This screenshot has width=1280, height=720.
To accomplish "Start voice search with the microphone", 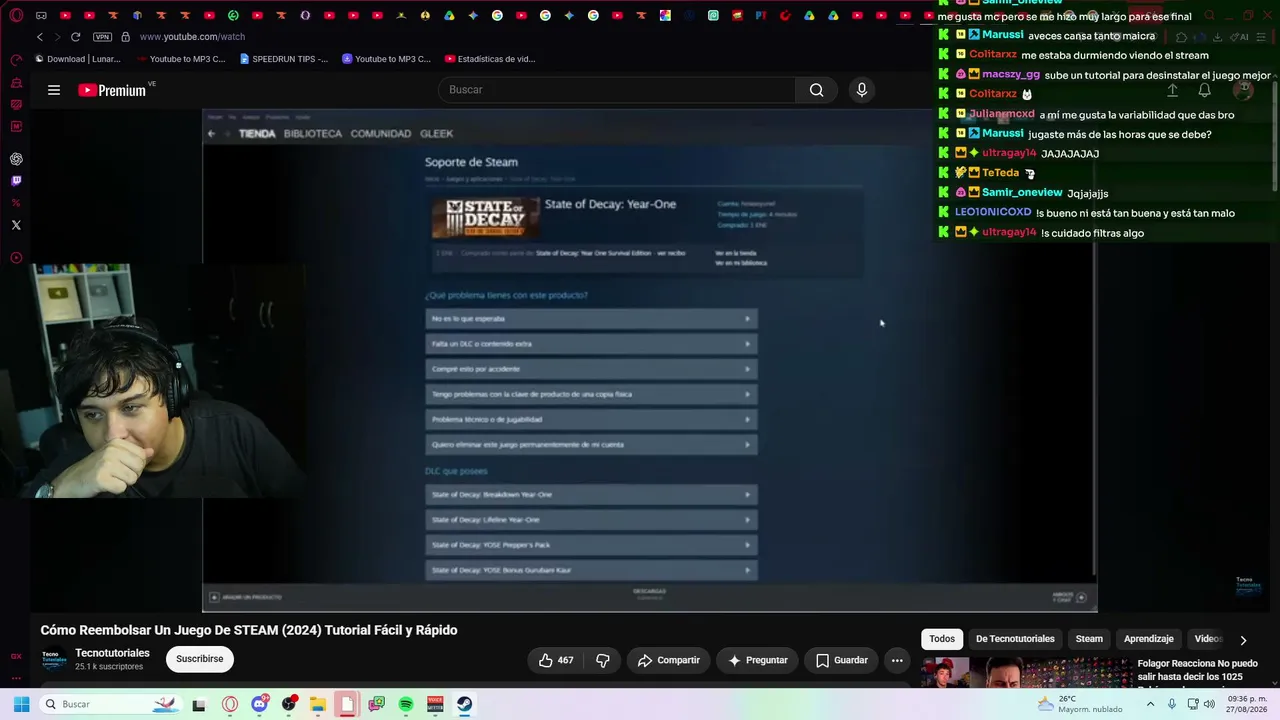I will (861, 90).
